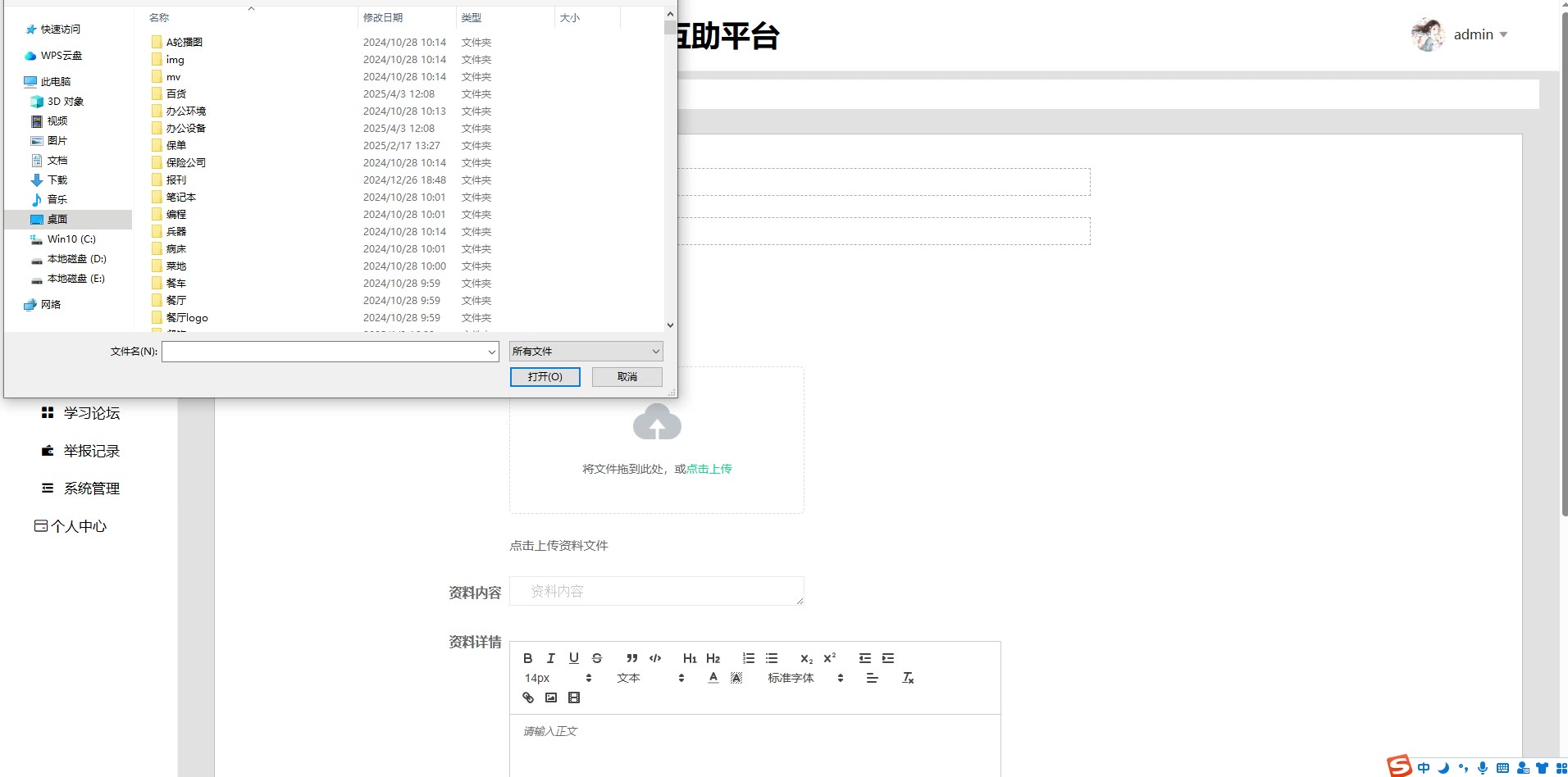Click the admin avatar picture
1568x777 pixels.
click(x=1428, y=34)
